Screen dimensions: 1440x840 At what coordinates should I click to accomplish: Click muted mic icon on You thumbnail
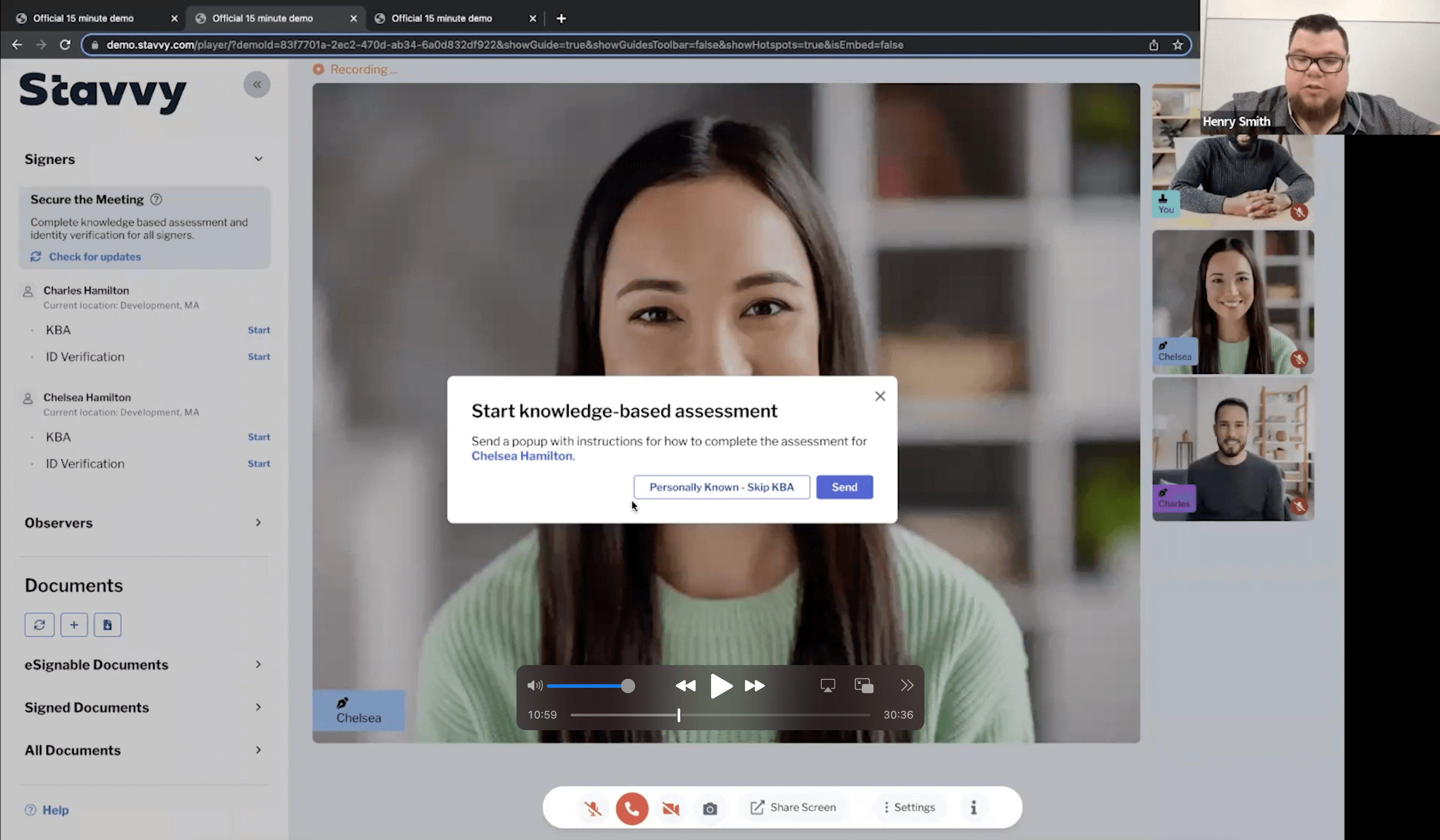1299,212
